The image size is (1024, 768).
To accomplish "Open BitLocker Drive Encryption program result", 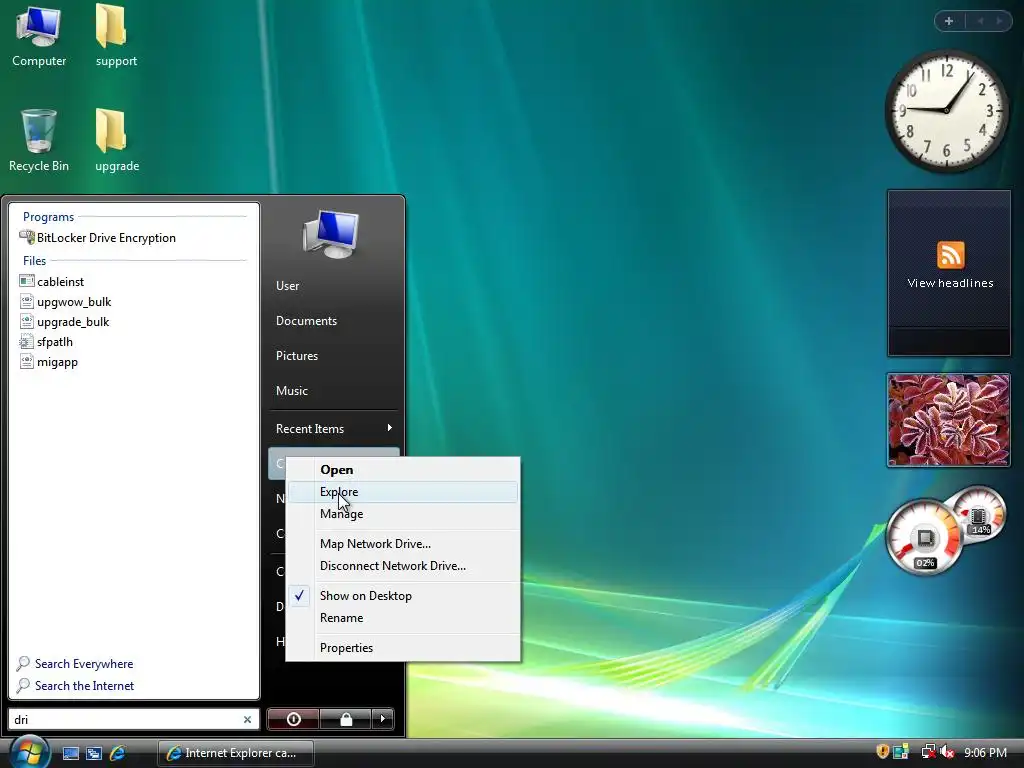I will point(98,238).
